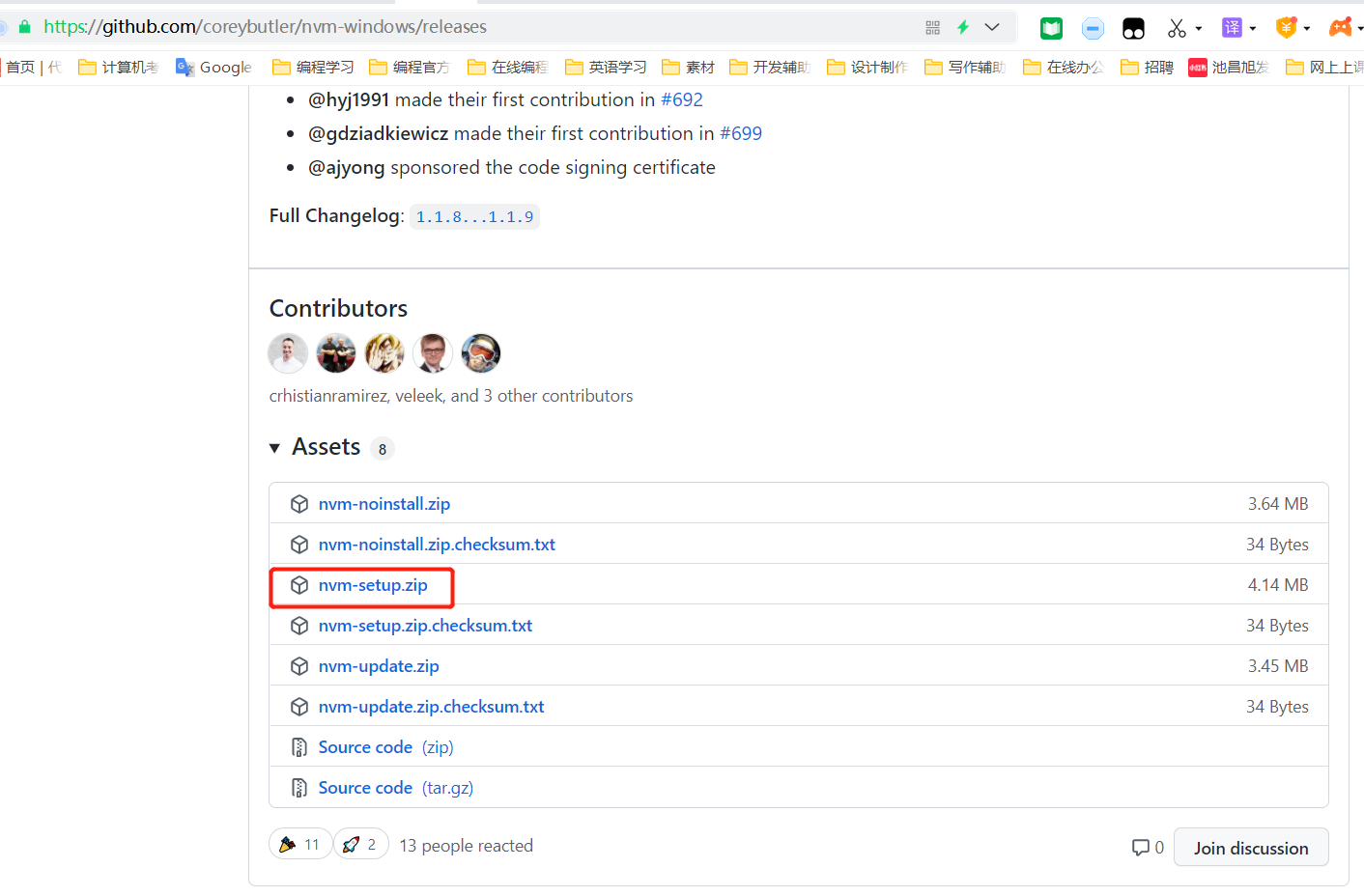The image size is (1364, 896).
Task: Open the address bar dropdown chevron
Action: (x=992, y=27)
